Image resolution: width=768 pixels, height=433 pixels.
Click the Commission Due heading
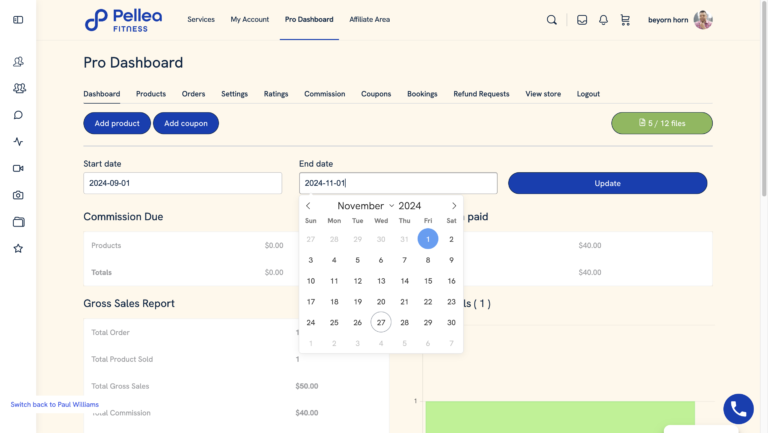tap(123, 216)
